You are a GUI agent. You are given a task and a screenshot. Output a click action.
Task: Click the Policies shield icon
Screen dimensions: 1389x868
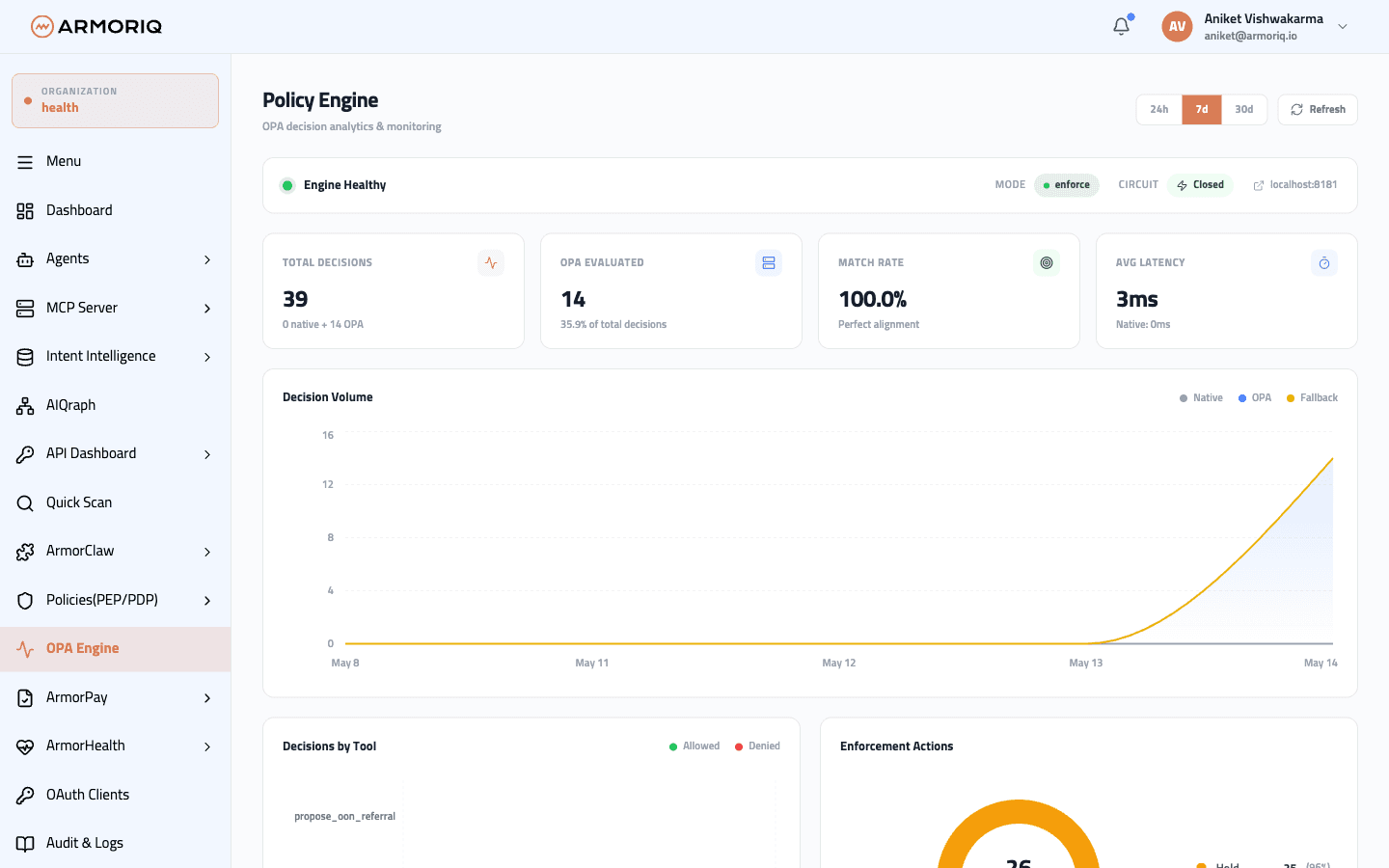click(x=25, y=600)
